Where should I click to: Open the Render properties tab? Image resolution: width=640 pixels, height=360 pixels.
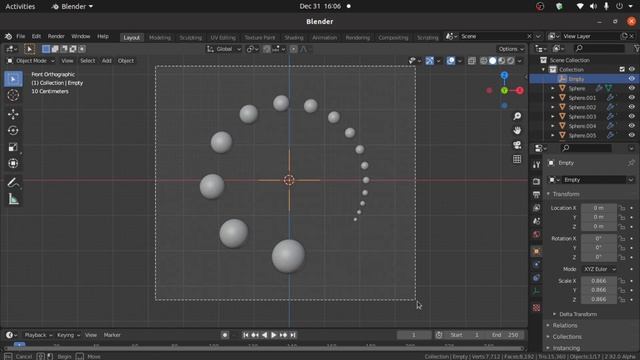(536, 181)
